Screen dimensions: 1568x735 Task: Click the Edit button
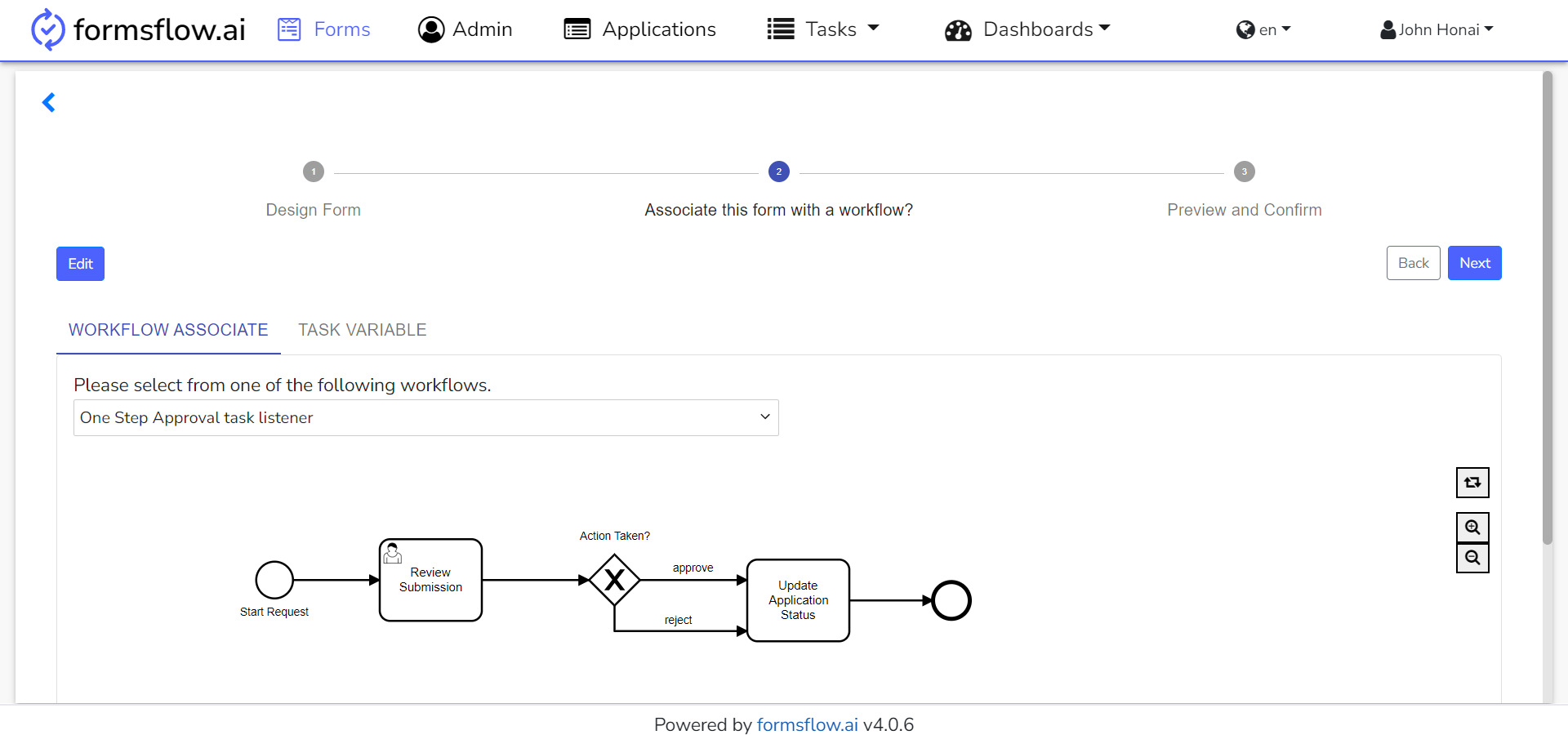click(x=80, y=264)
